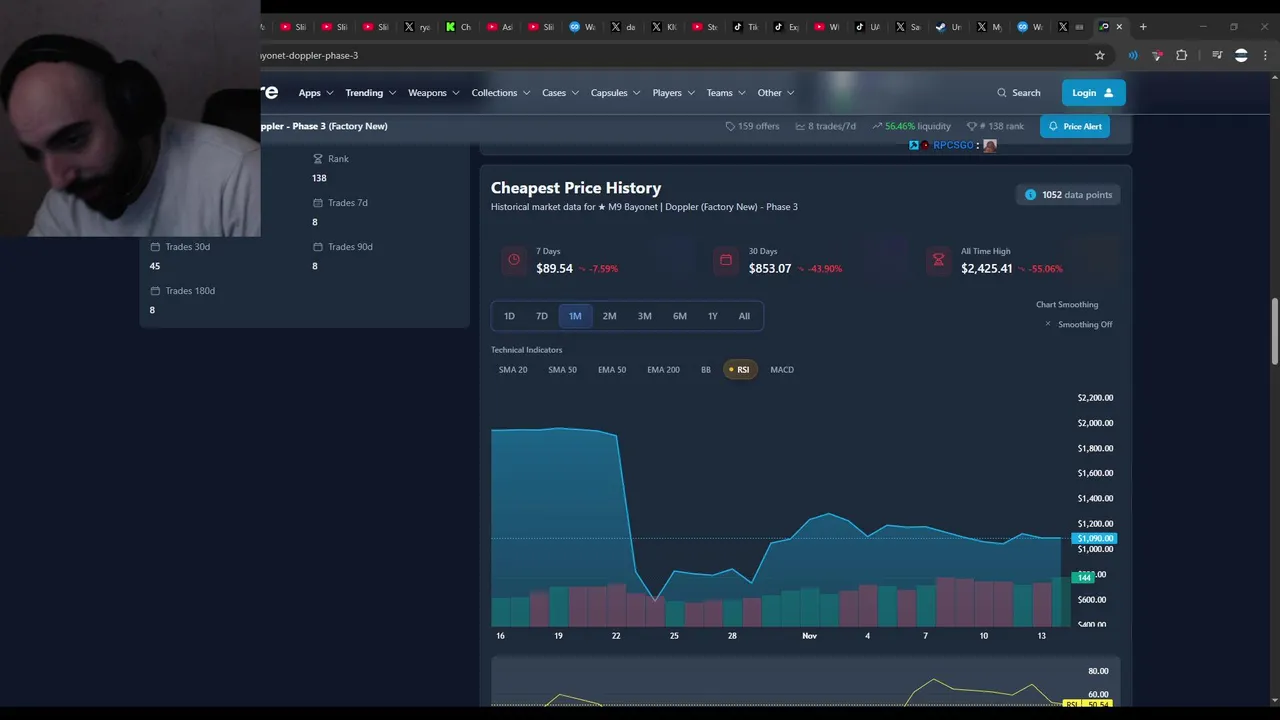Screen dimensions: 1280x720
Task: Click the calendar icon beside Trades 30d
Action: [x=155, y=247]
